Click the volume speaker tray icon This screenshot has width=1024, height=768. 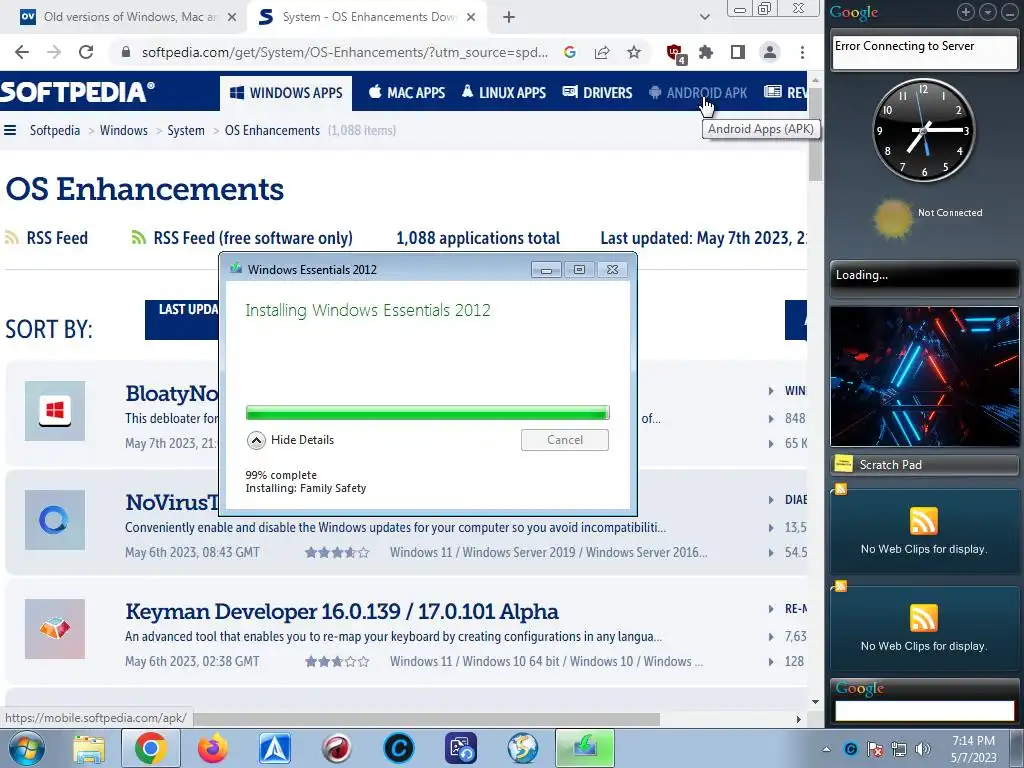923,749
